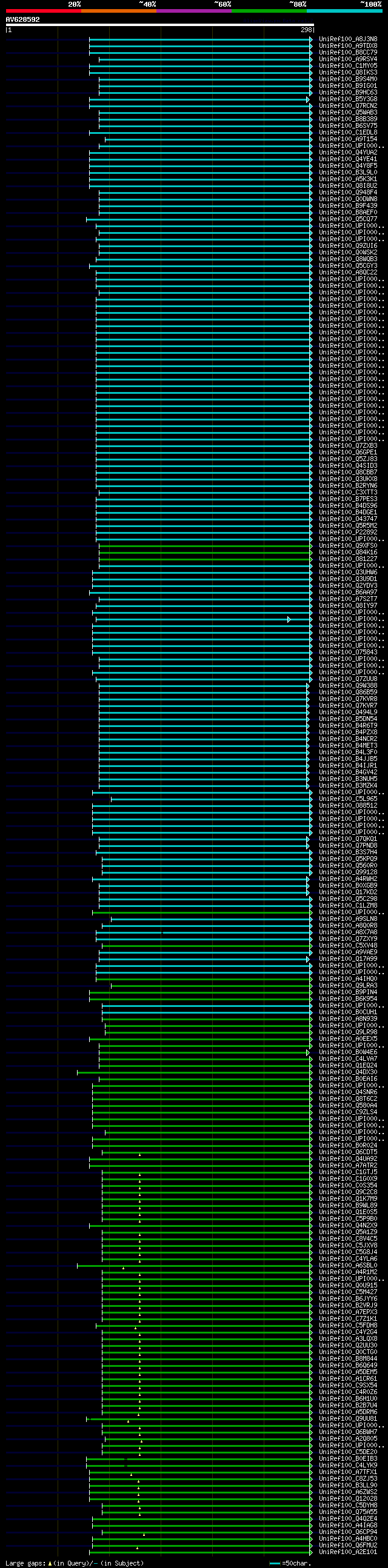The height and width of the screenshot is (1568, 388).
Task: Click label UniRef100_Q7ZUU8
Action: point(348,679)
